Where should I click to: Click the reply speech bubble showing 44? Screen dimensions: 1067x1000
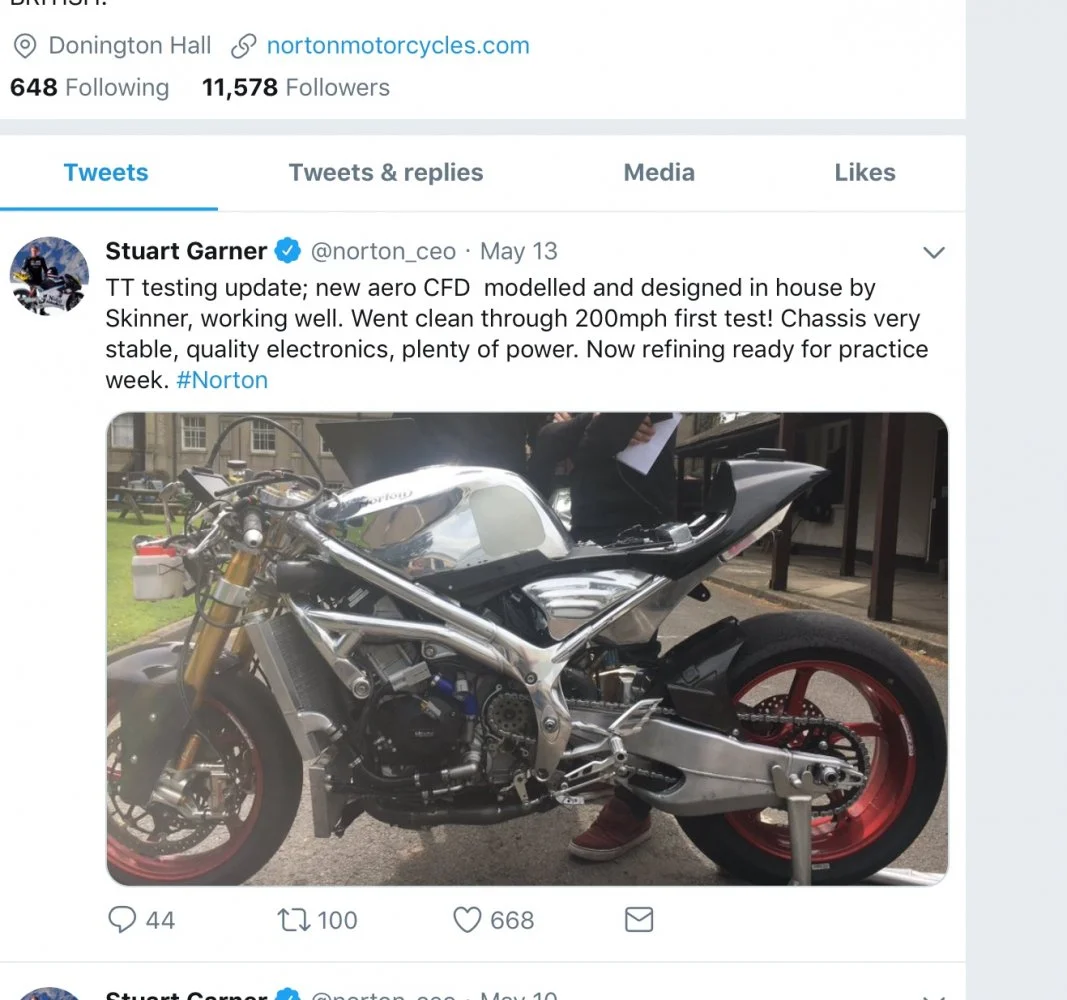click(122, 919)
